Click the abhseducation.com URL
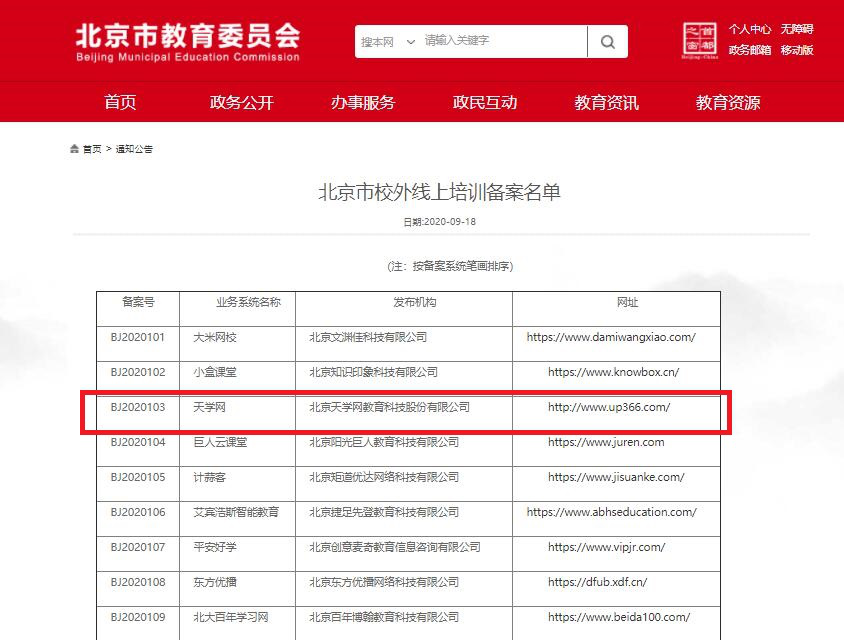 point(611,512)
